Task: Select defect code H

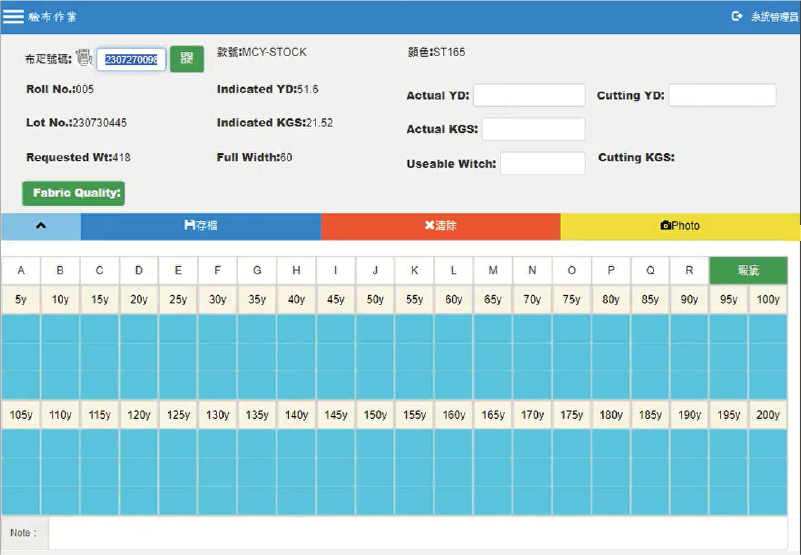Action: tap(296, 270)
